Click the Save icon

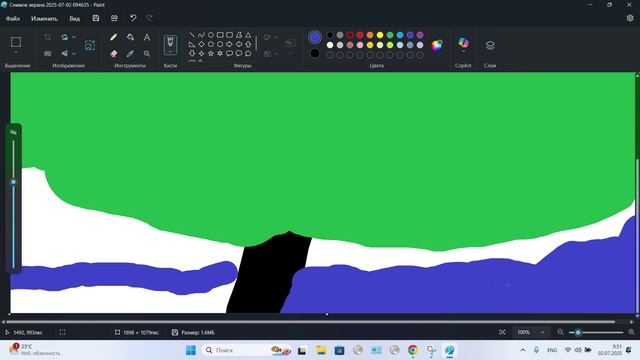[x=96, y=18]
